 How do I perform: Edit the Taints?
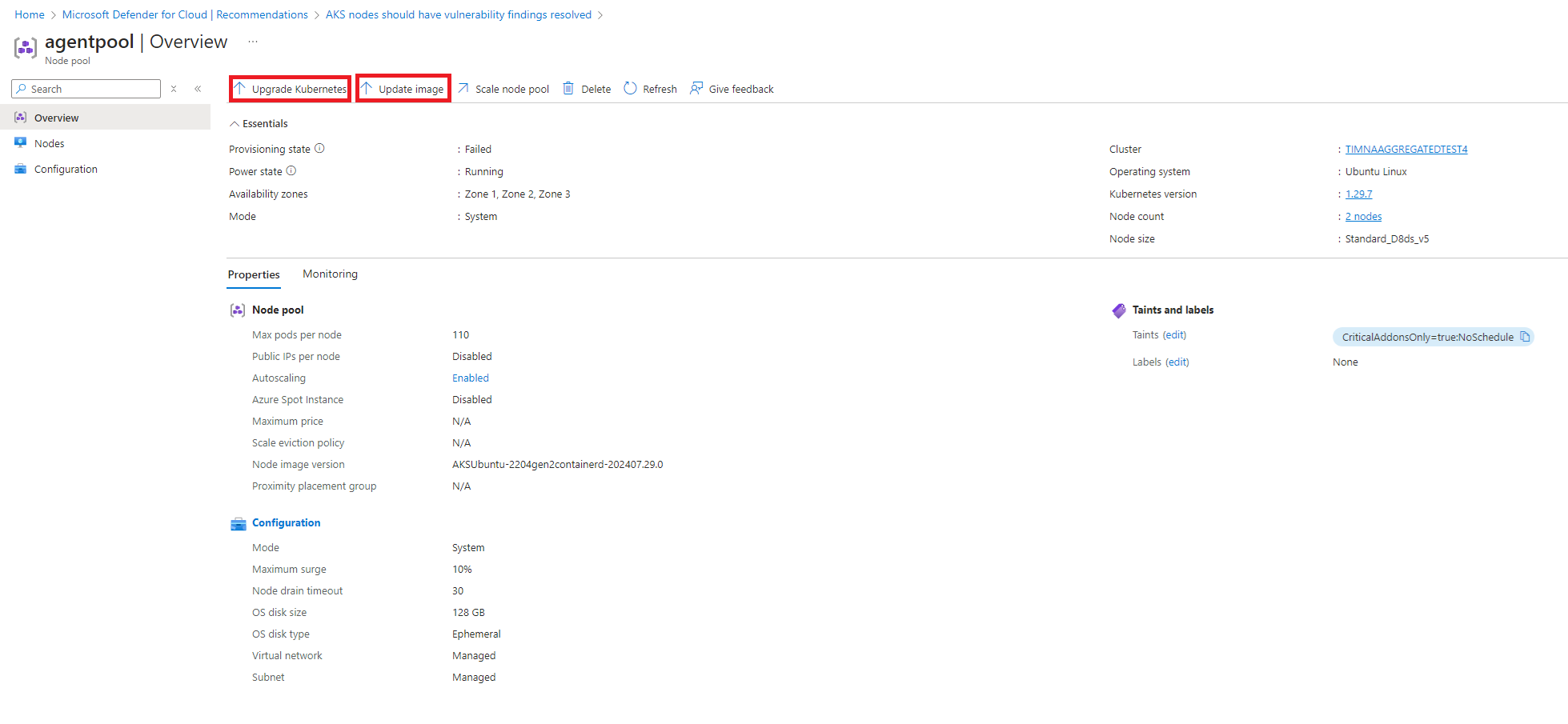1174,335
